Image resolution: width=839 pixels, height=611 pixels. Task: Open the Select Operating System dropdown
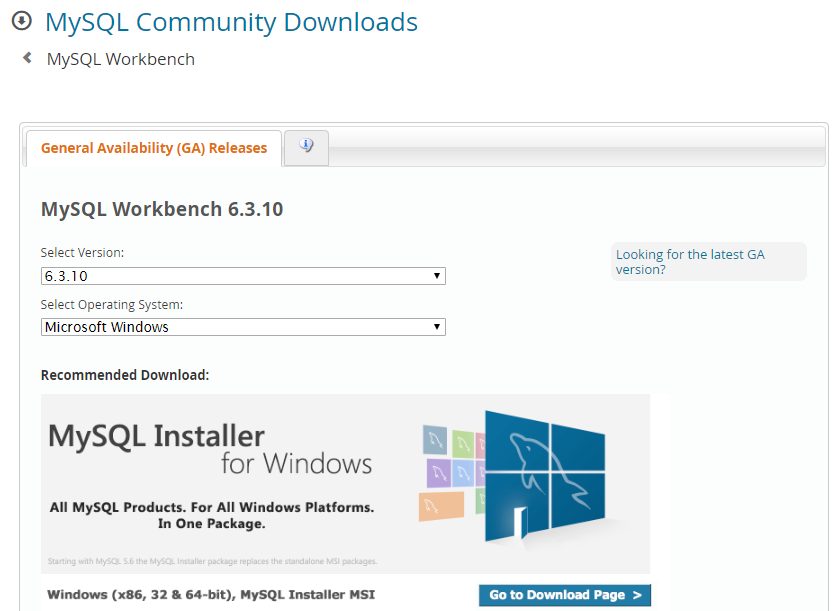240,326
